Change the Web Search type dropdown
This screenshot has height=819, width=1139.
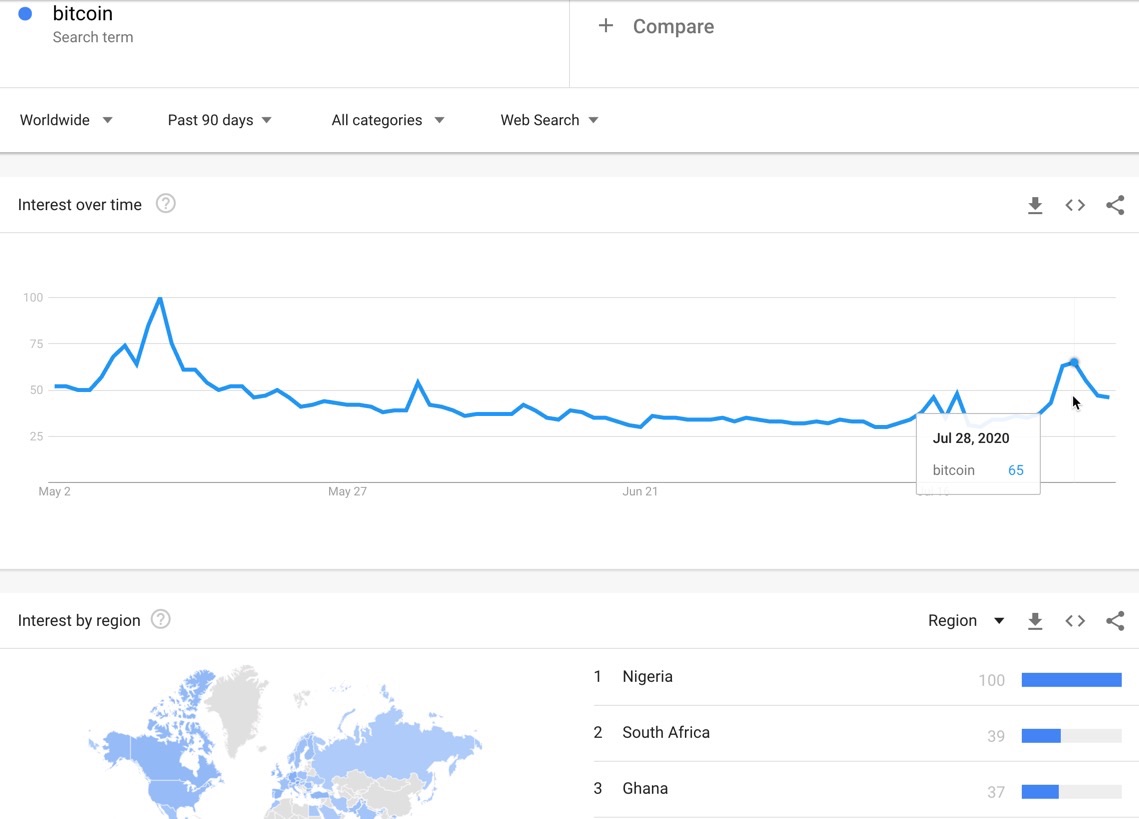click(x=549, y=120)
